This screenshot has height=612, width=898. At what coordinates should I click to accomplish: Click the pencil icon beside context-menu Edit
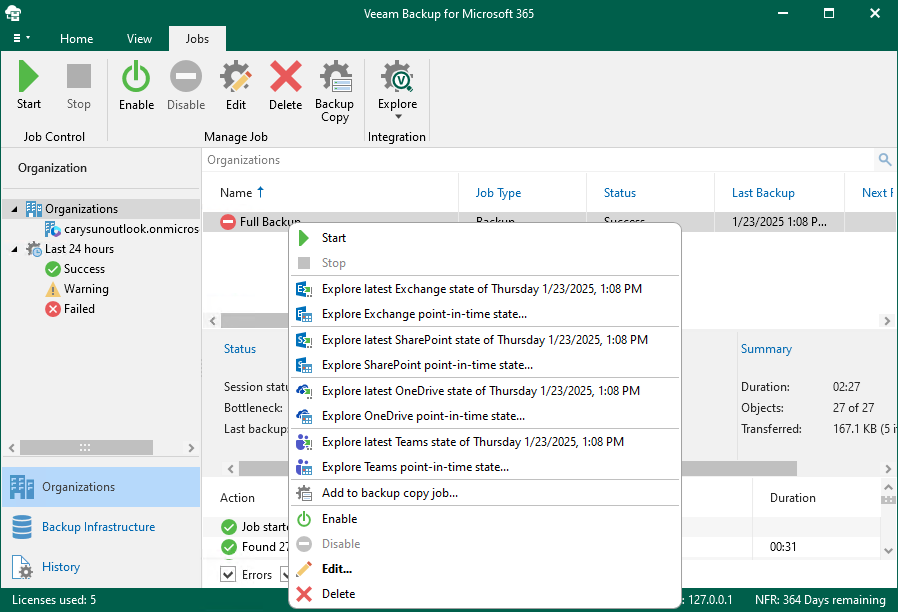pyautogui.click(x=304, y=569)
